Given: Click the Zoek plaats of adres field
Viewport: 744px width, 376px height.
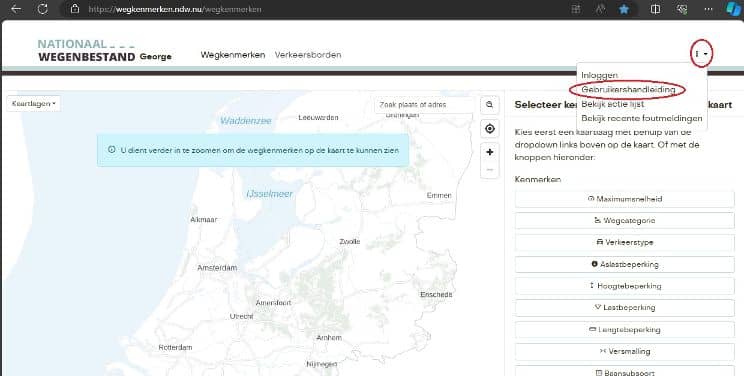Looking at the screenshot, I should click(x=424, y=105).
